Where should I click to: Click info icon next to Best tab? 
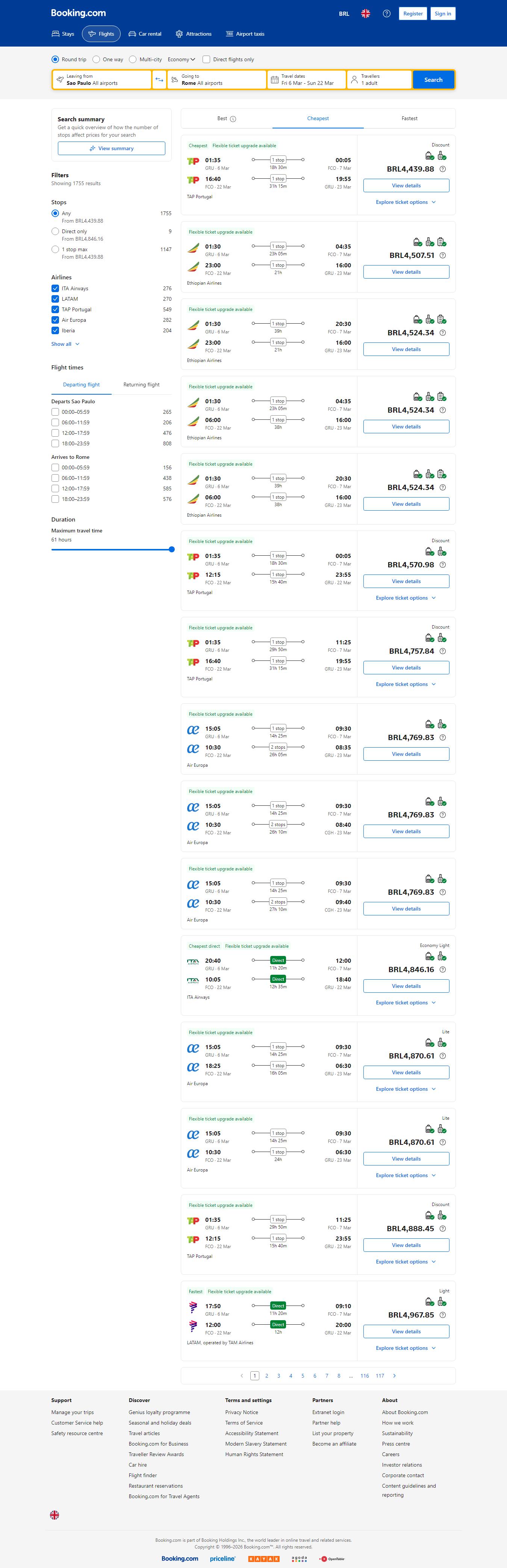click(233, 119)
